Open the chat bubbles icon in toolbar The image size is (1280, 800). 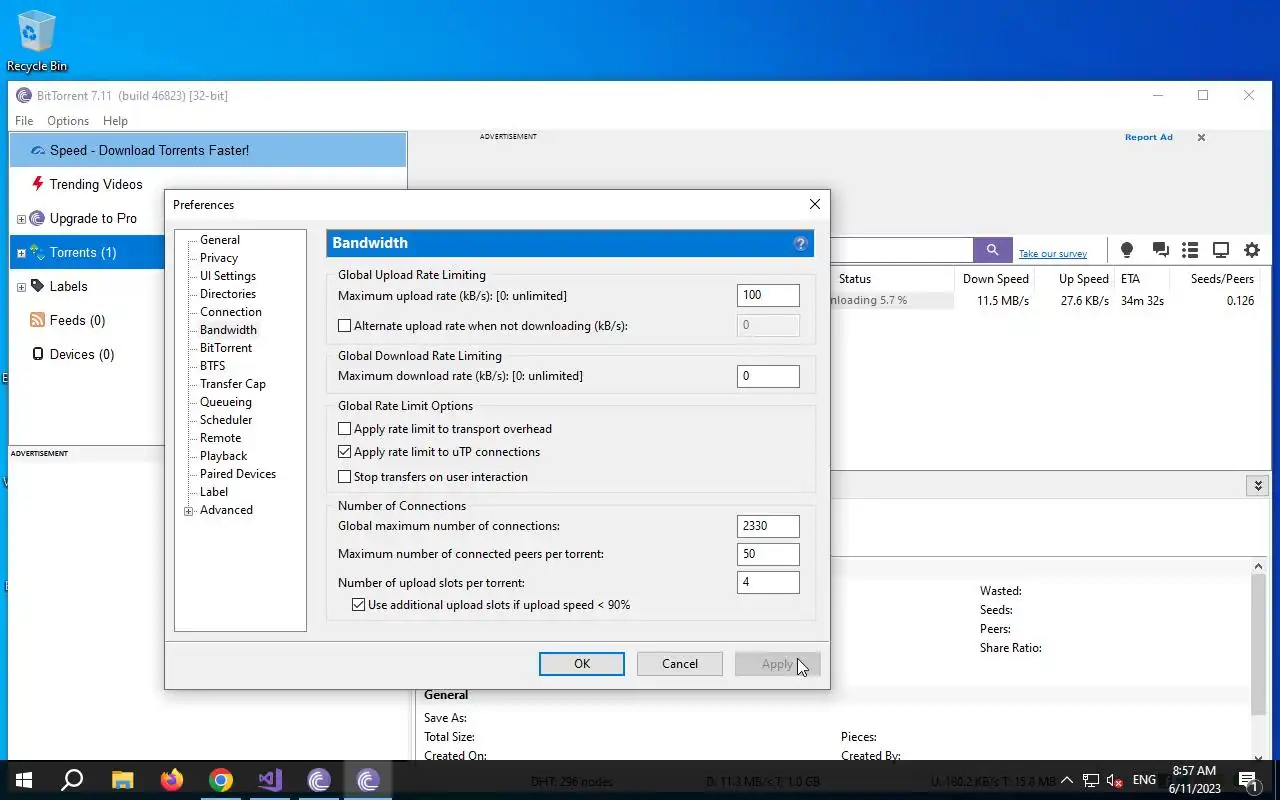(1160, 250)
